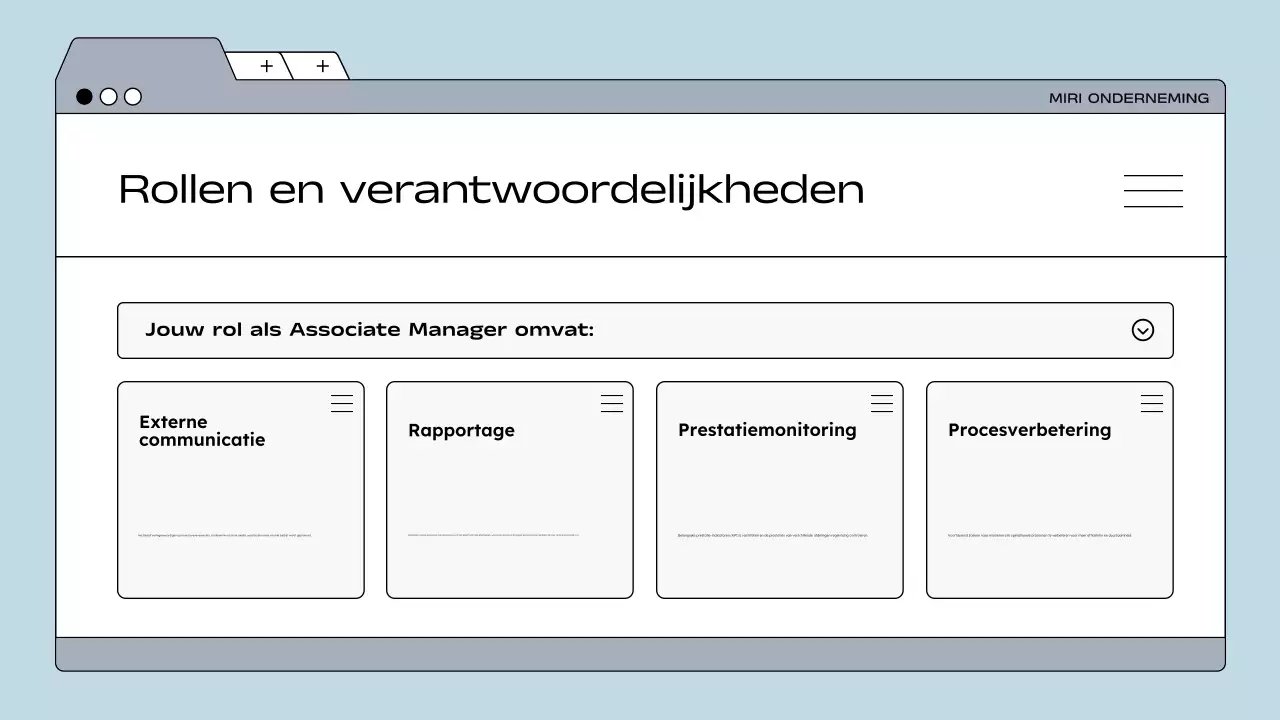The width and height of the screenshot is (1280, 720).
Task: Select the Prestatiemonitoring card title
Action: (767, 430)
